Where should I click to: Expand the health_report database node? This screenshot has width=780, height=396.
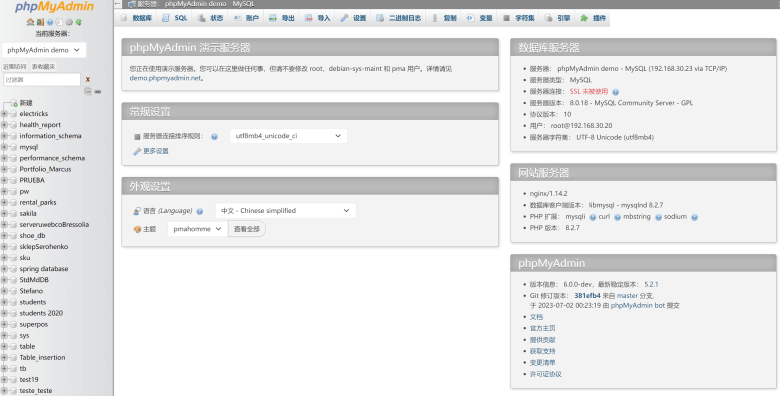point(4,125)
